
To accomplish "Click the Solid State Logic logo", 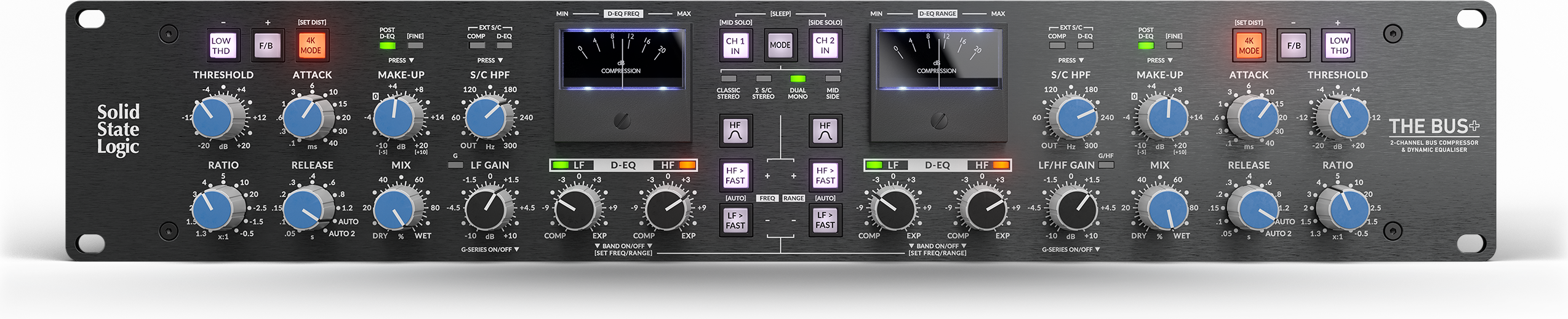I will click(x=118, y=129).
